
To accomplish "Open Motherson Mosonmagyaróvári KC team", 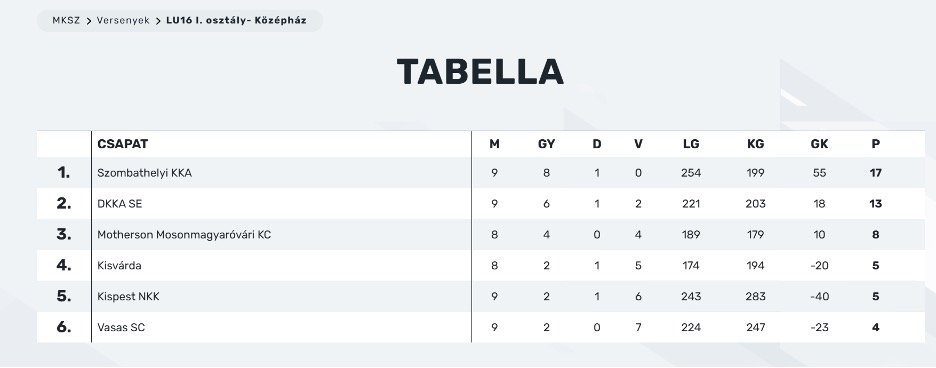I will click(184, 235).
